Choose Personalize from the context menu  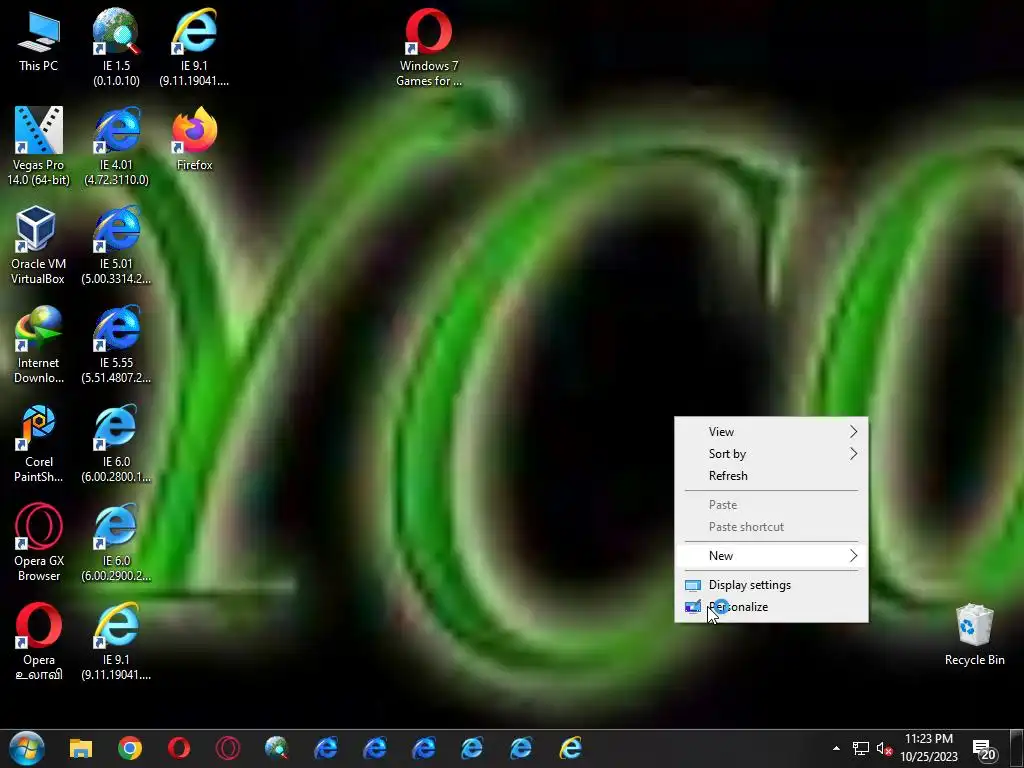pos(771,607)
